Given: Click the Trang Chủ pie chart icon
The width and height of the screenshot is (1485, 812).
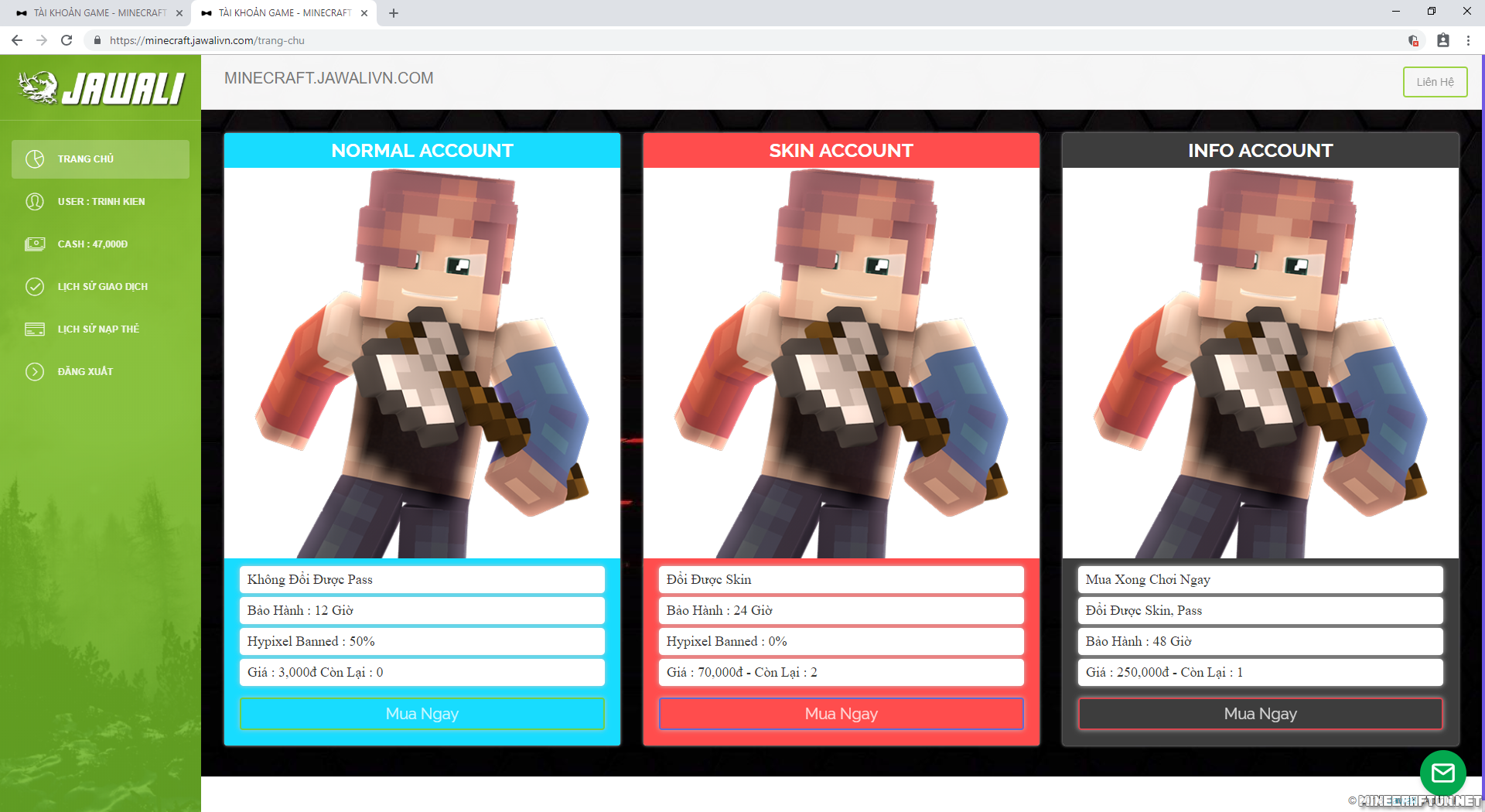Looking at the screenshot, I should (35, 159).
